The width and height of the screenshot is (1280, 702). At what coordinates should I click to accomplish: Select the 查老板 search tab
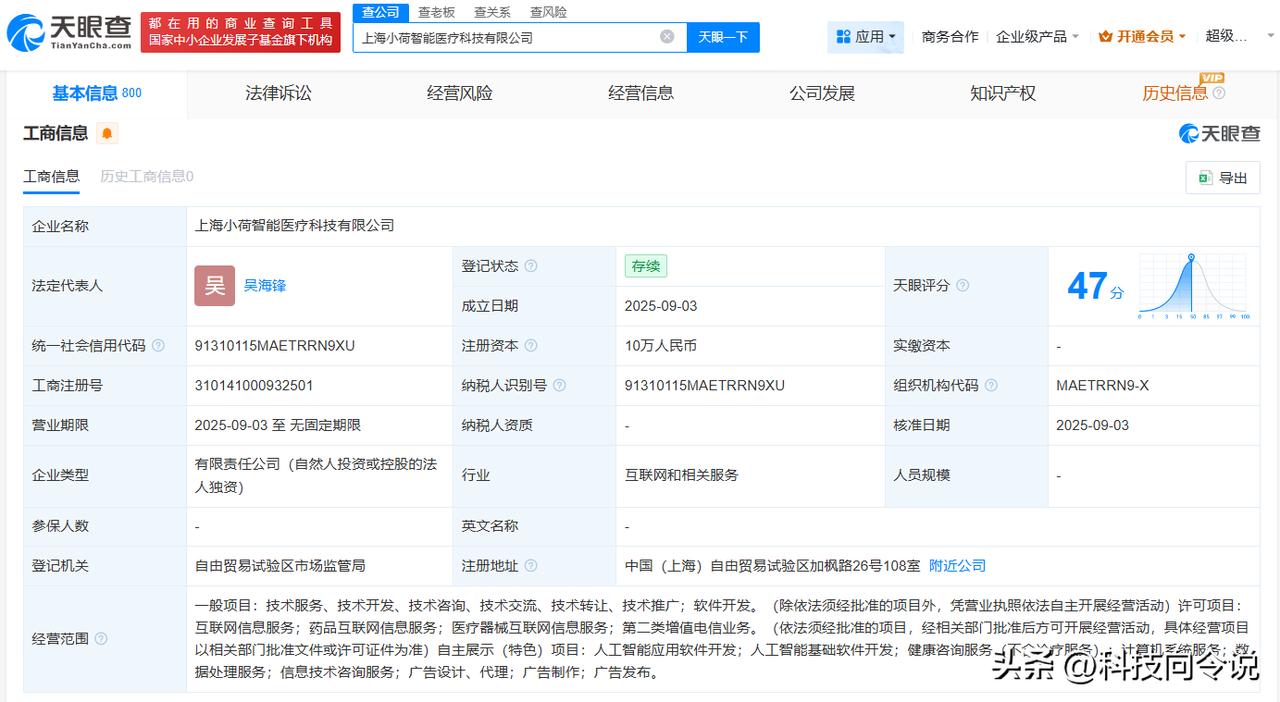[x=436, y=12]
